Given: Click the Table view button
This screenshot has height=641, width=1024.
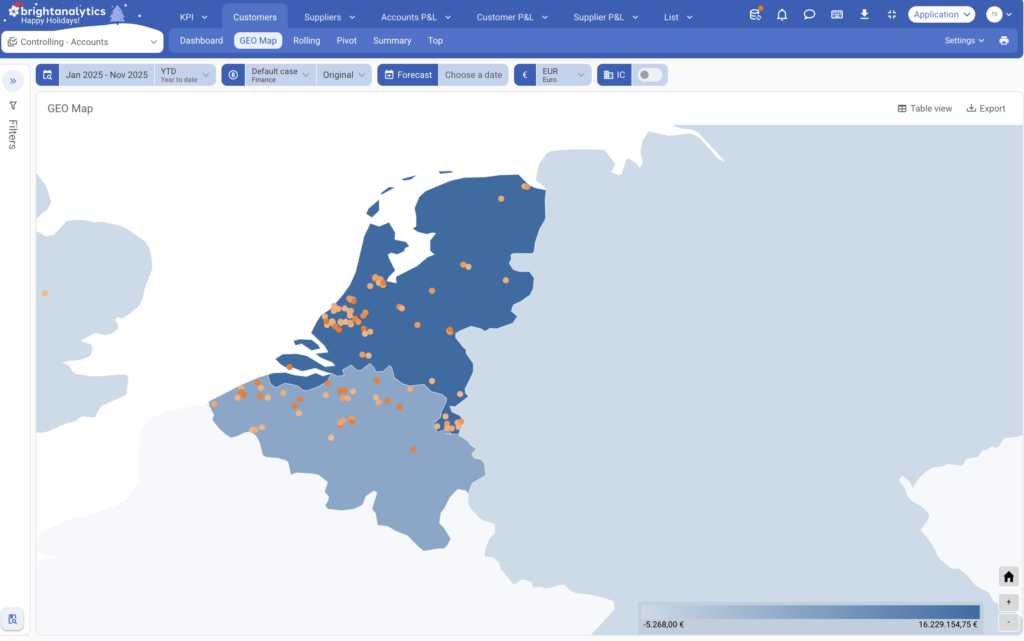Looking at the screenshot, I should (924, 108).
